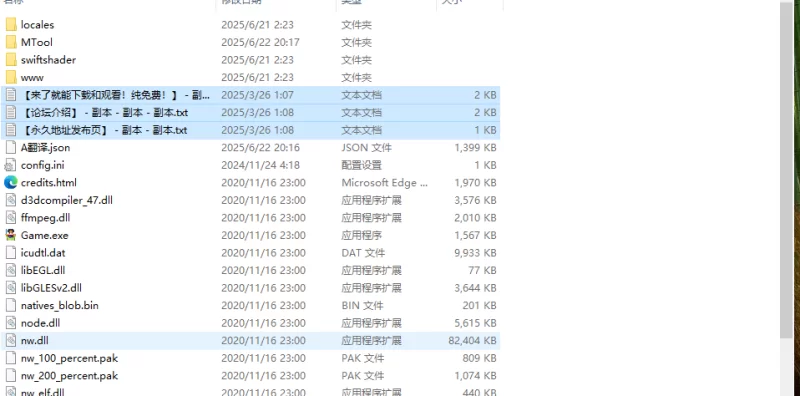The height and width of the screenshot is (396, 800).
Task: Click the A翻译.json file icon
Action: (x=11, y=147)
